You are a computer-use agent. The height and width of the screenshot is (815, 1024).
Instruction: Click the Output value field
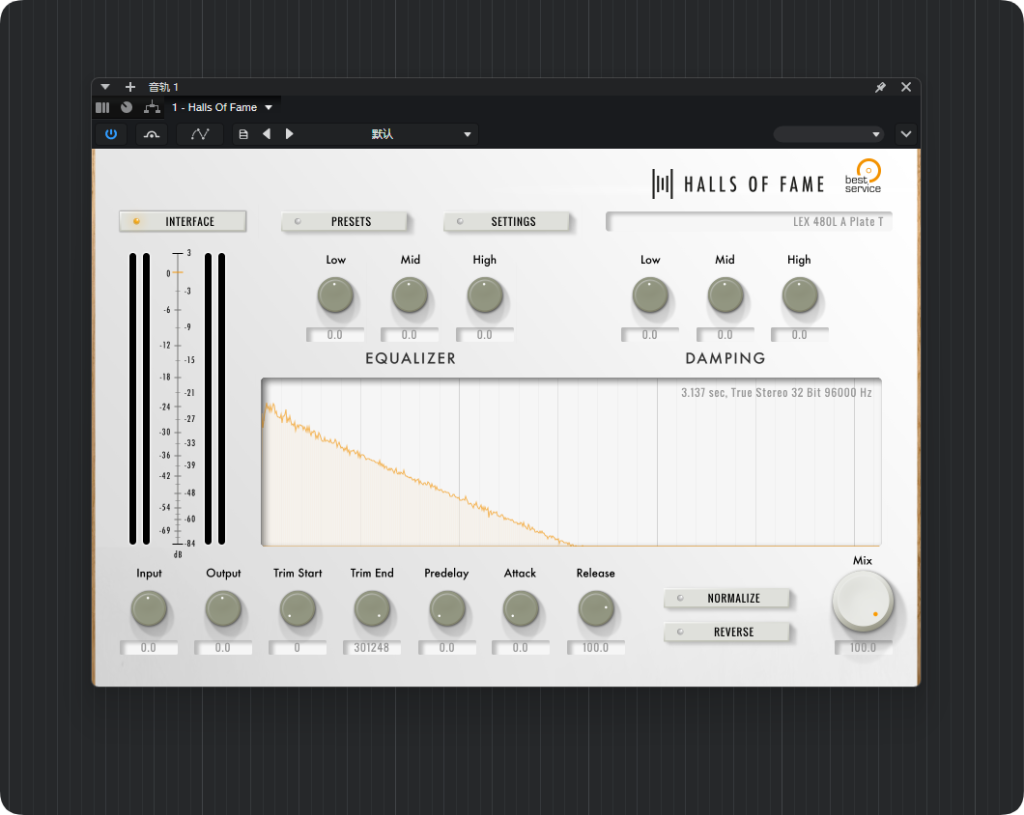(223, 648)
